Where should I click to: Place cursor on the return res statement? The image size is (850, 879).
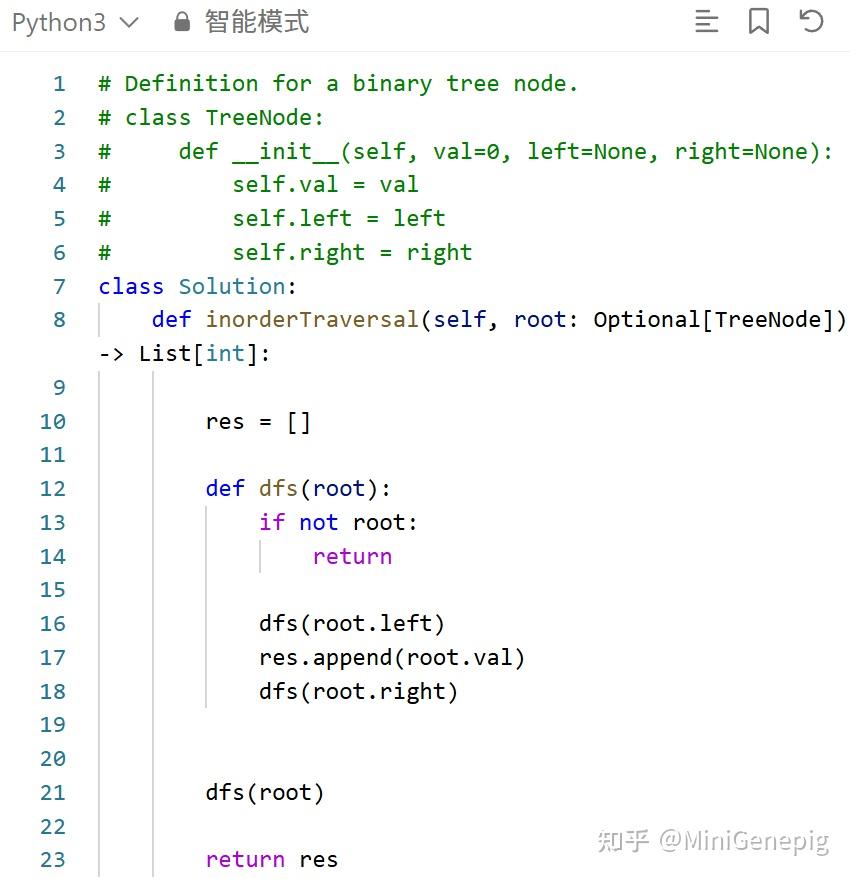270,859
